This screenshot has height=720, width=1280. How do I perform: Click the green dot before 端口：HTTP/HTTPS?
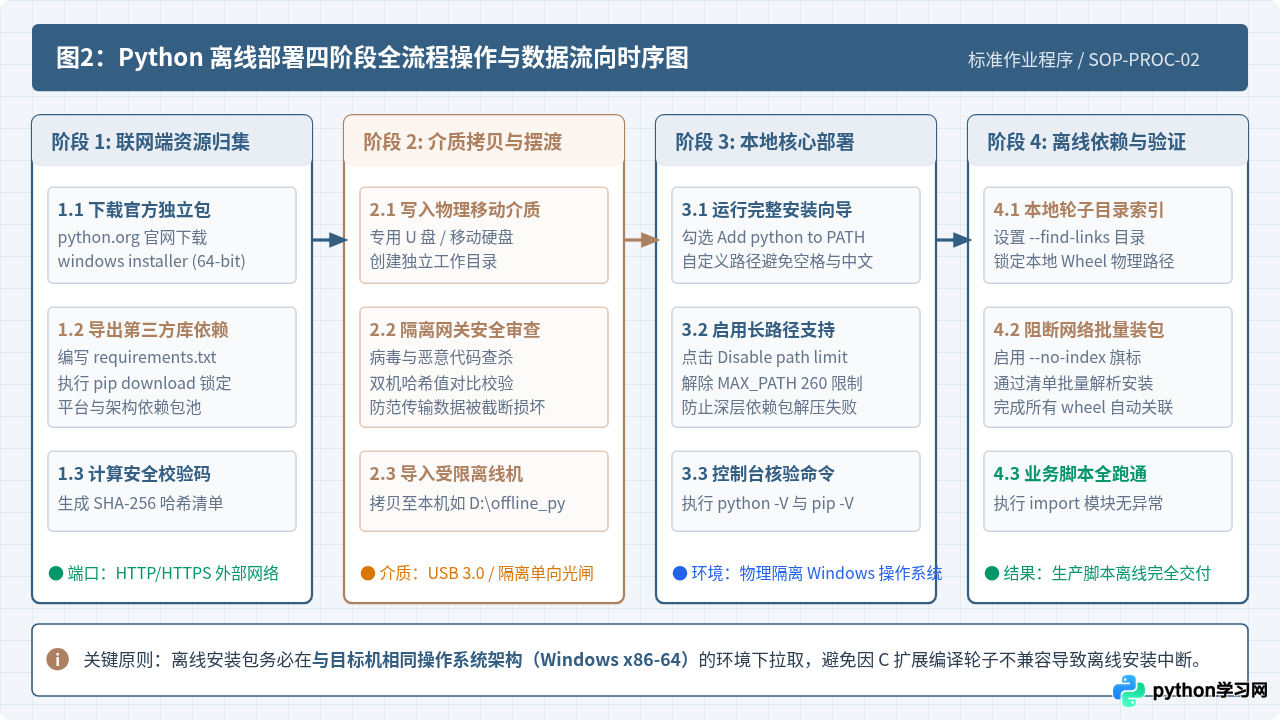56,573
